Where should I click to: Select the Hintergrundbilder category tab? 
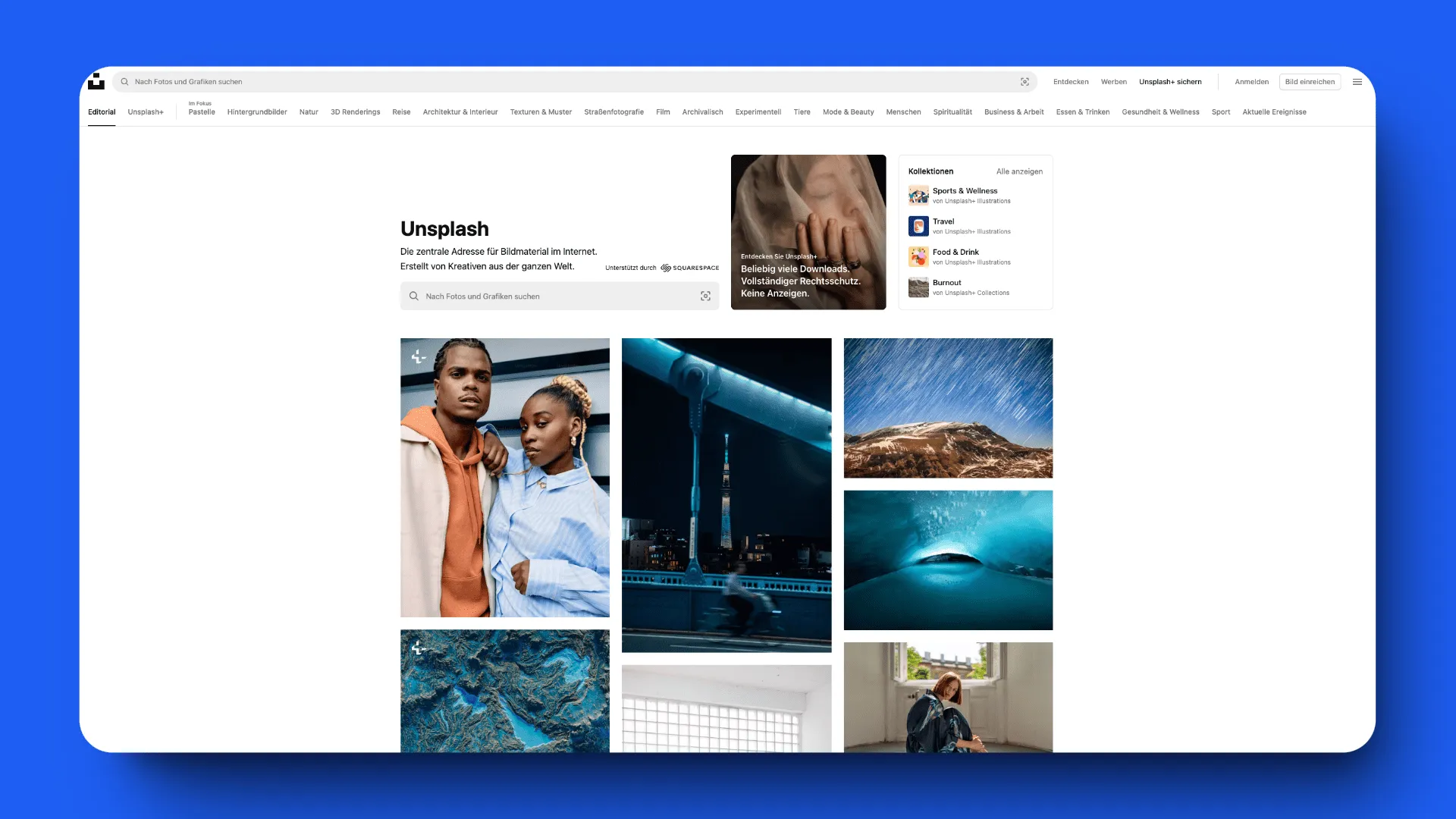257,112
